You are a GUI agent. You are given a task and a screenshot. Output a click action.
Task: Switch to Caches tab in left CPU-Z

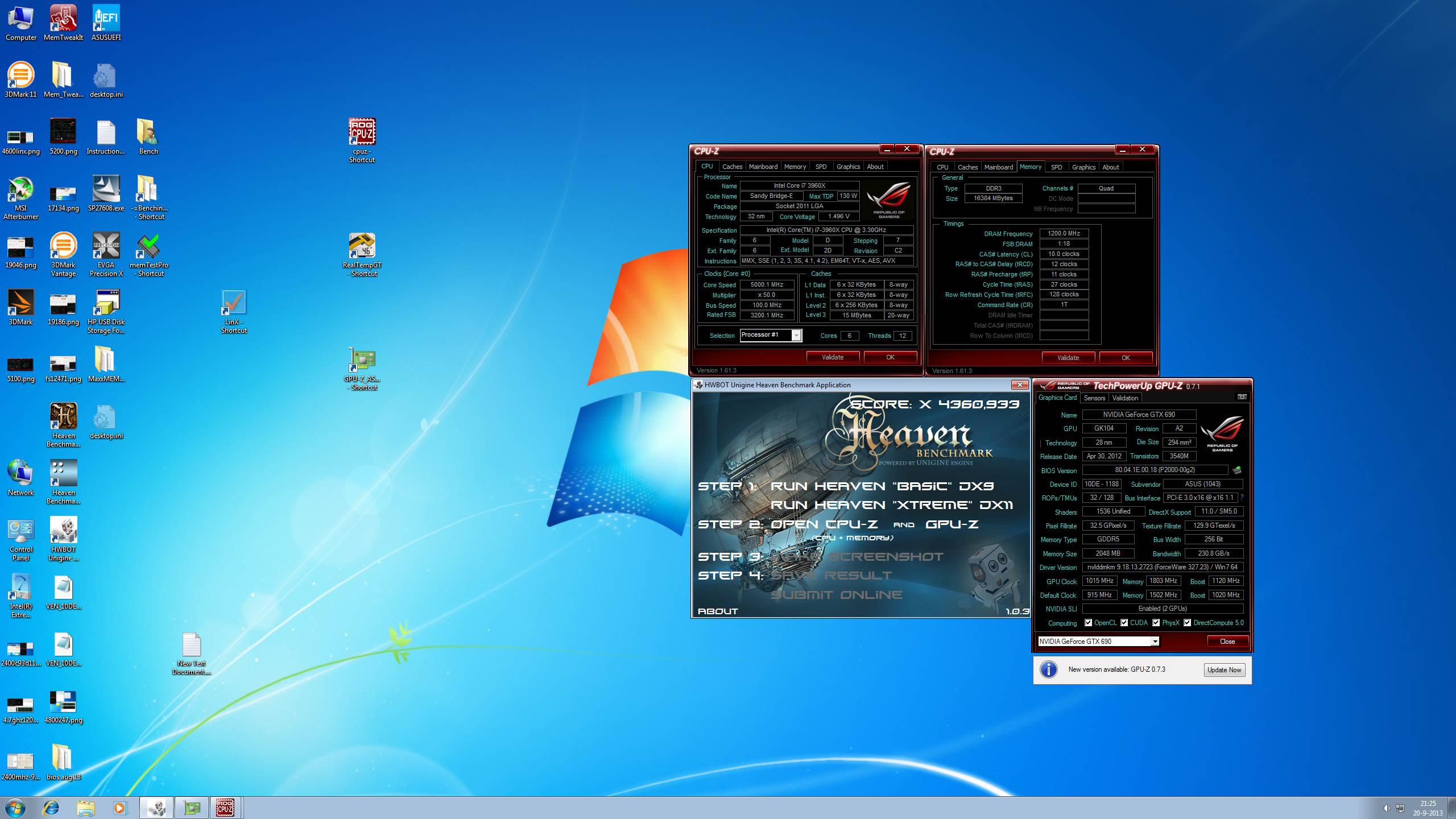click(x=732, y=167)
